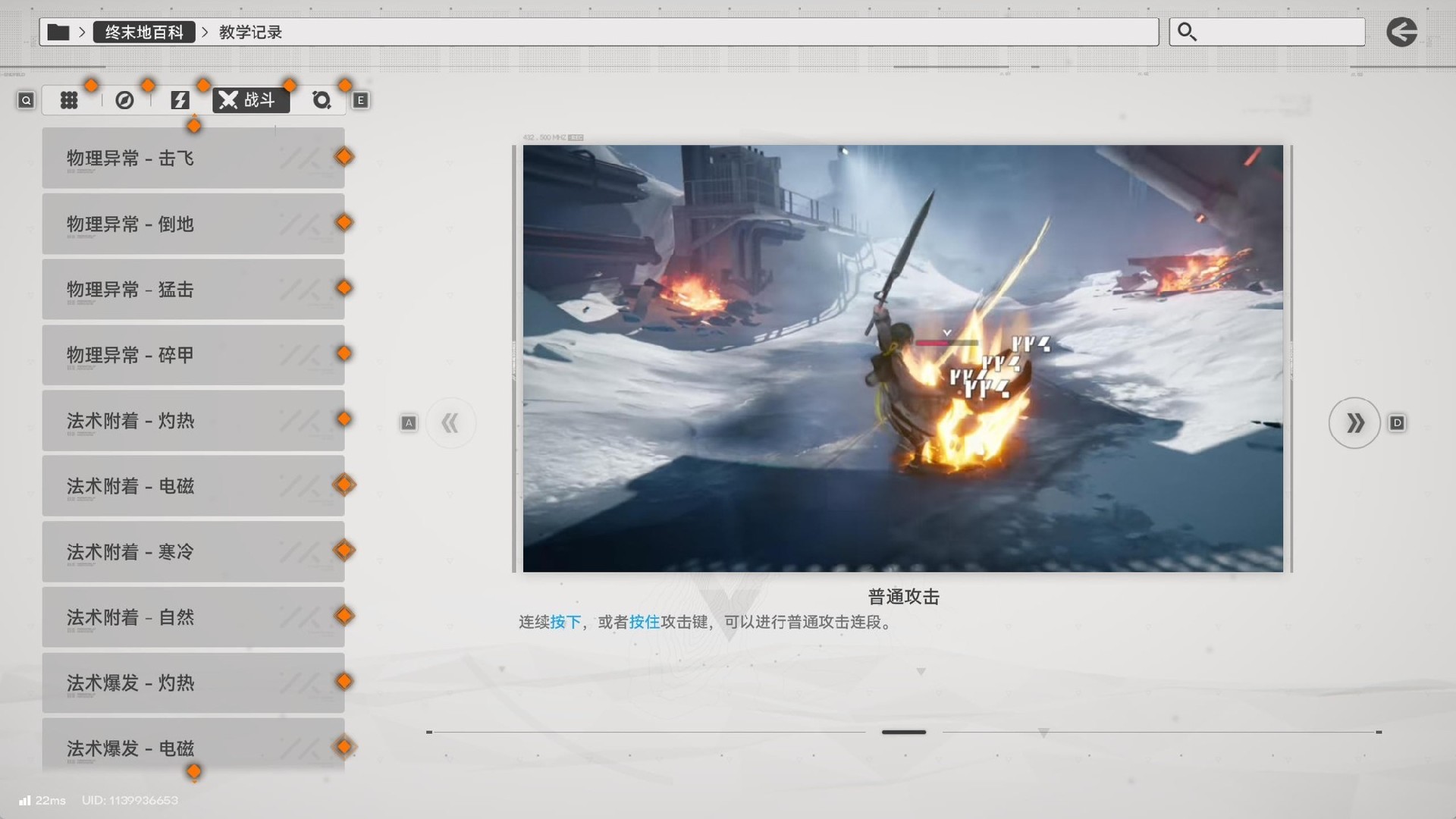The height and width of the screenshot is (819, 1456).
Task: Open 终末地百科 breadcrumb item
Action: click(x=144, y=32)
